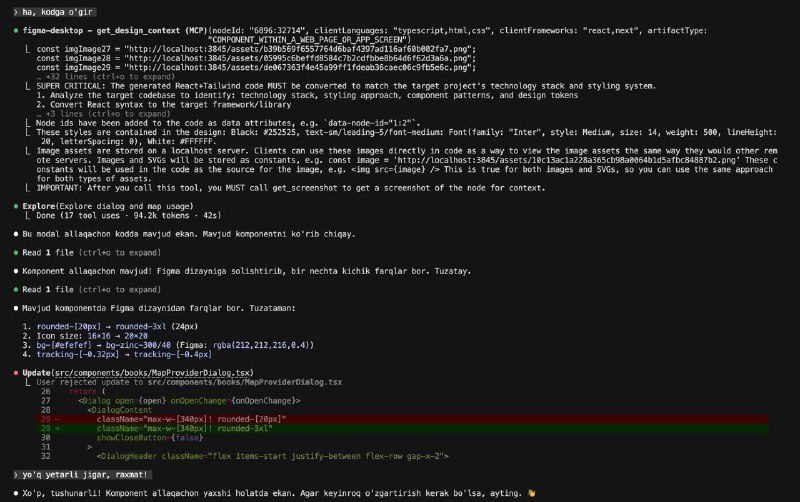
Task: Click the 'Mavjud komponentda Figma dizaynidan' message
Action: click(x=159, y=308)
